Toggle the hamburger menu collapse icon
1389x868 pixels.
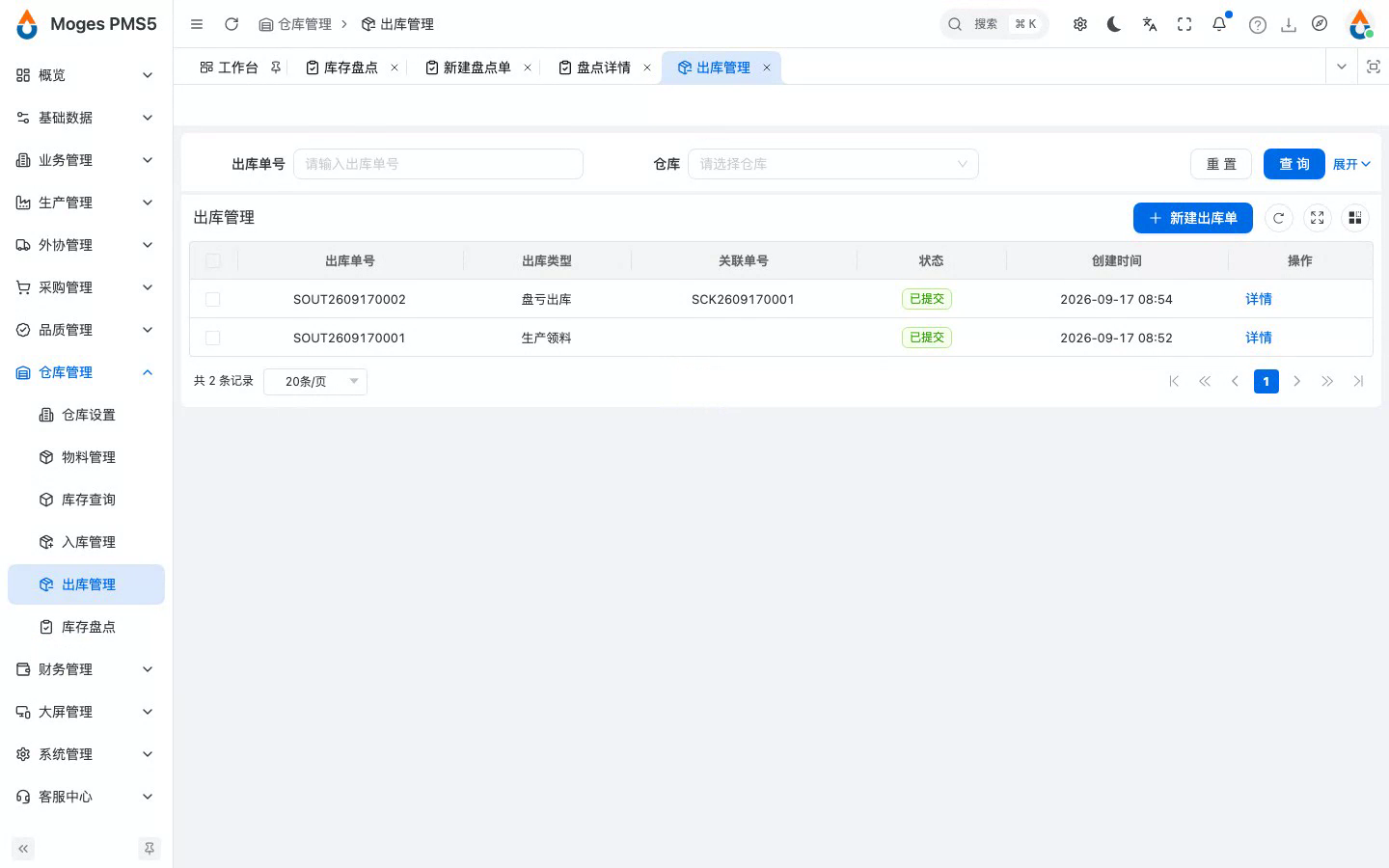tap(197, 24)
